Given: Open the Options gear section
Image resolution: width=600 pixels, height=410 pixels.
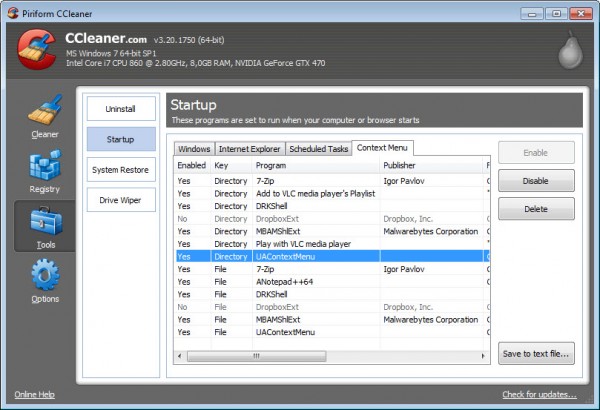Looking at the screenshot, I should point(45,281).
